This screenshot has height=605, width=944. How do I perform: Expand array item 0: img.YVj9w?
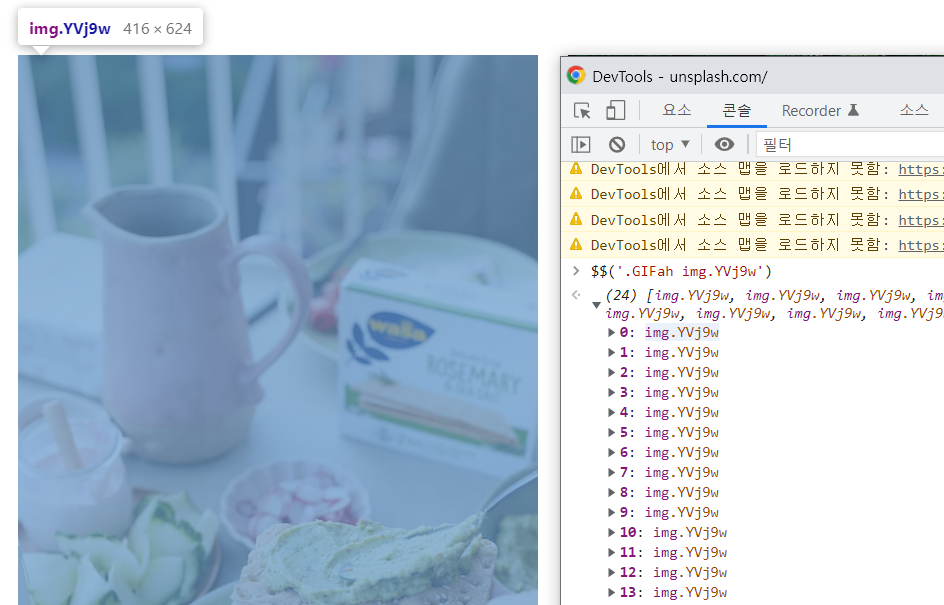pyautogui.click(x=611, y=332)
